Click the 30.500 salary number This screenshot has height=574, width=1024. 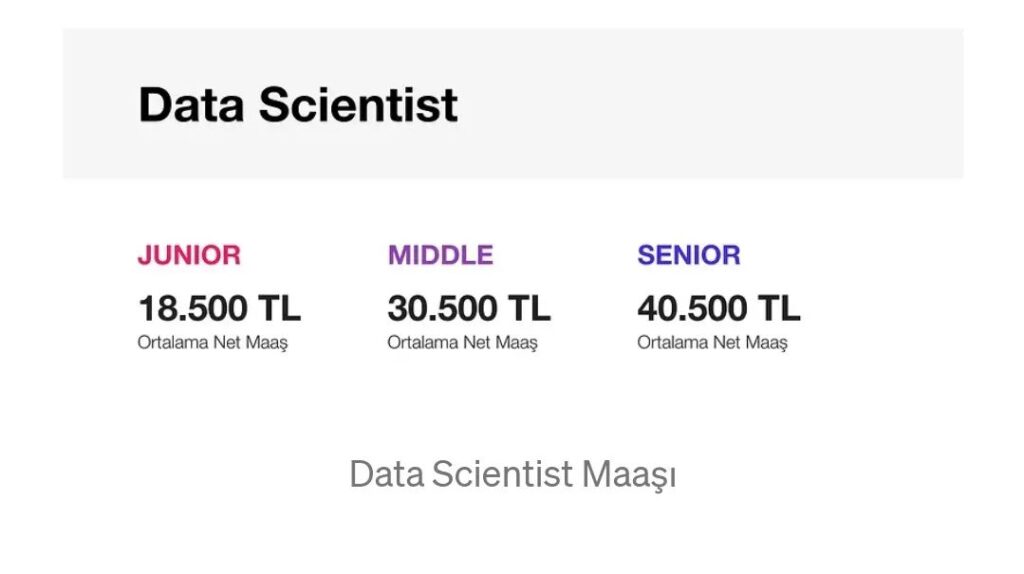click(x=441, y=308)
